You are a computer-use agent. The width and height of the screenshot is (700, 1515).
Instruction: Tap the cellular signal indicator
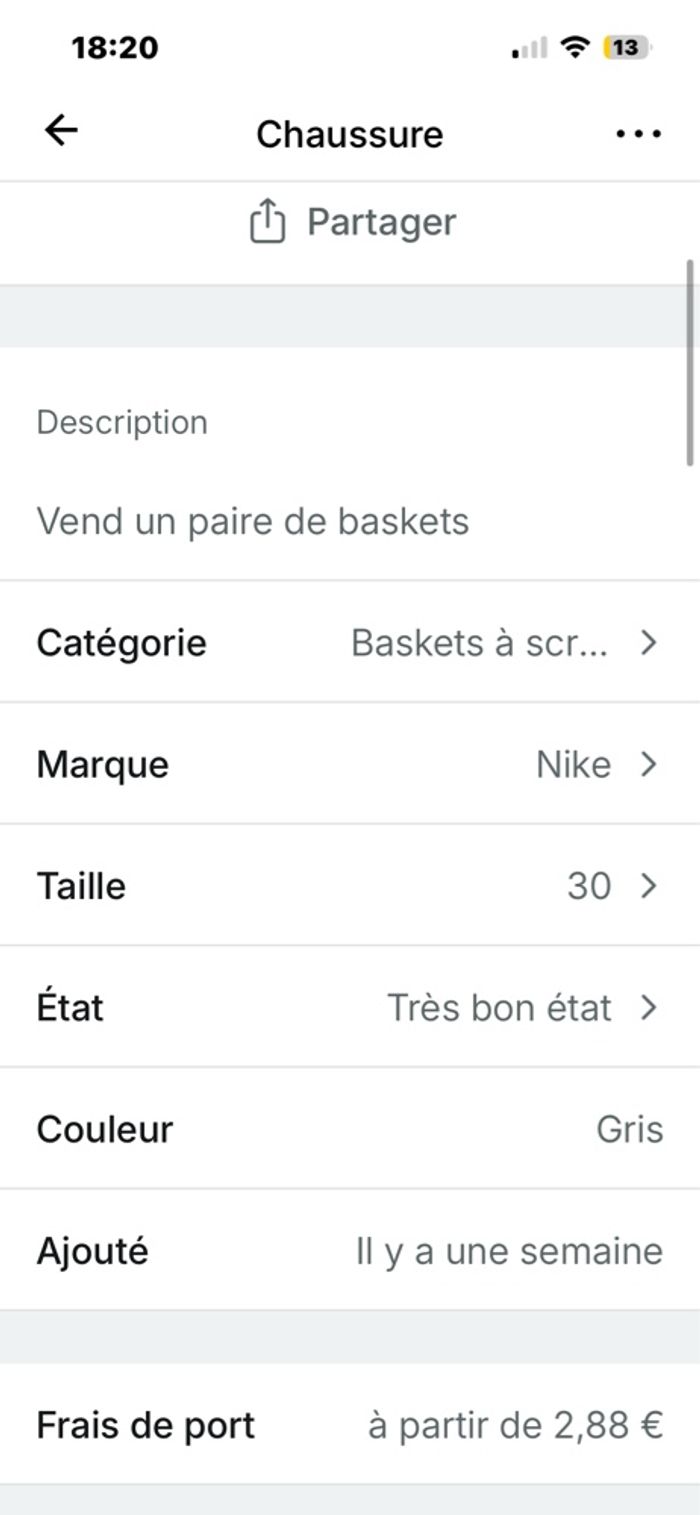point(532,46)
